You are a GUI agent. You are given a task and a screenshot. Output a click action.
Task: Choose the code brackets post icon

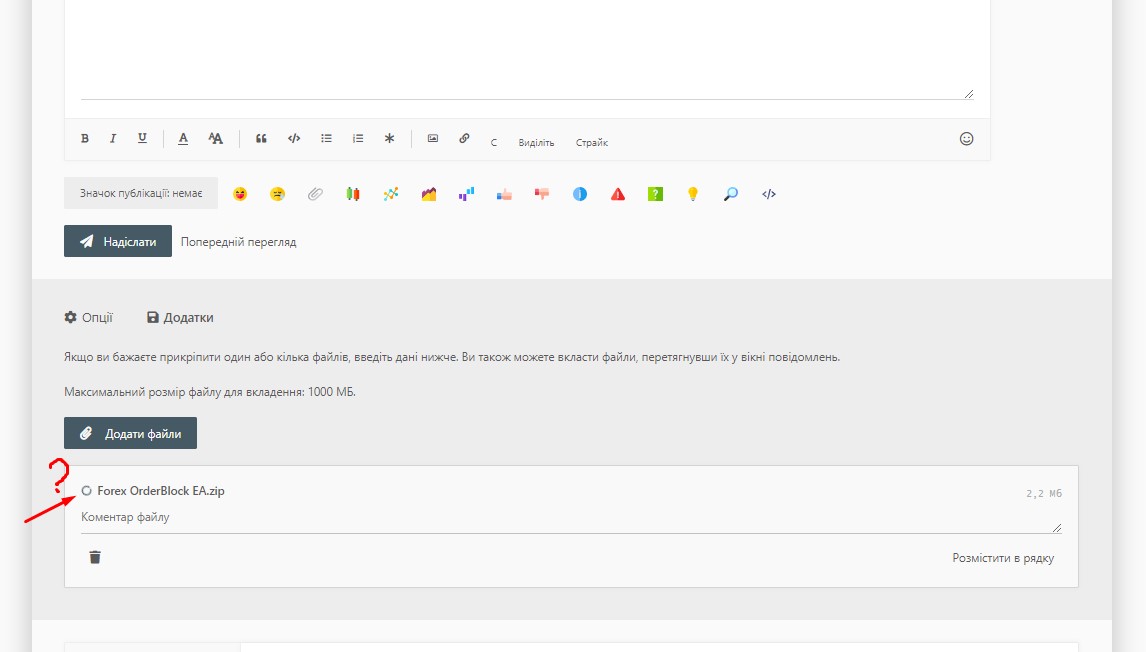click(768, 194)
